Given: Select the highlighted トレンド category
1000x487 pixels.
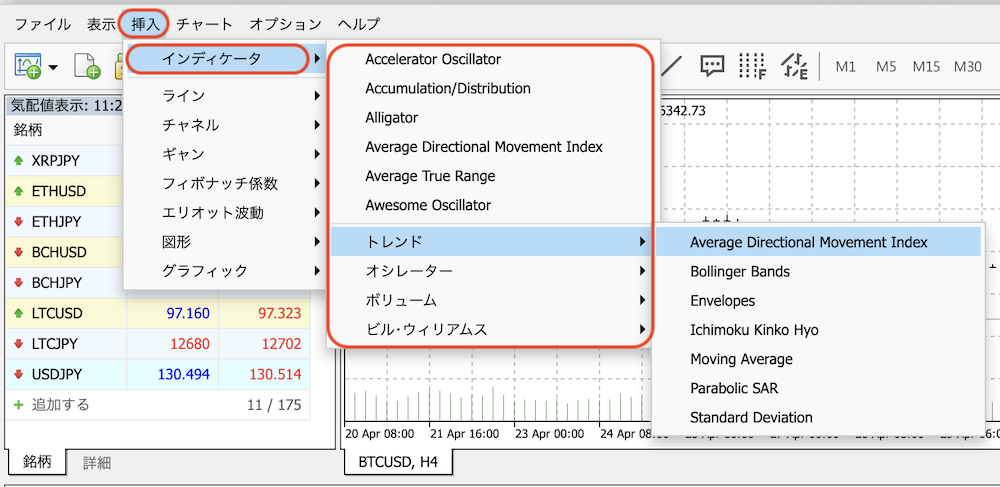Looking at the screenshot, I should 490,242.
